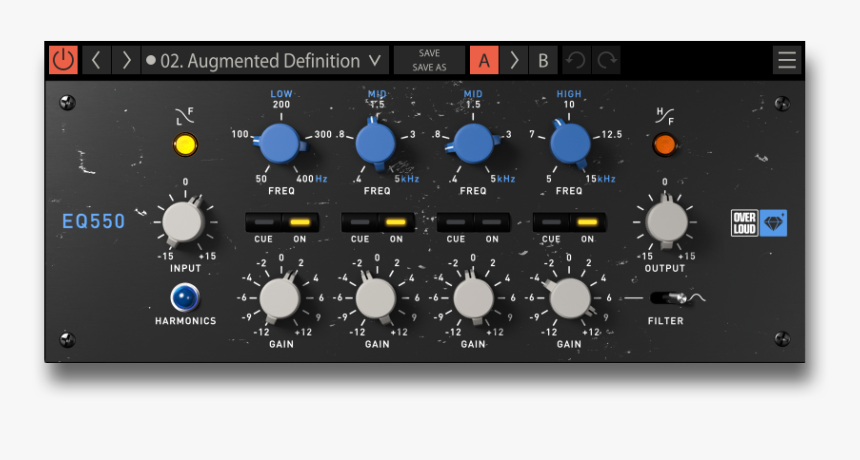Select the B comparison slot

click(x=544, y=60)
